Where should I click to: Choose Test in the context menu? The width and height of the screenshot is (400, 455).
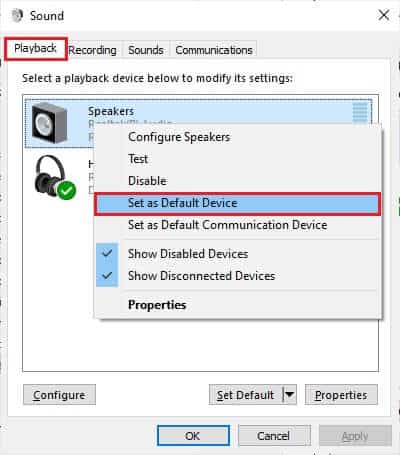(x=238, y=159)
